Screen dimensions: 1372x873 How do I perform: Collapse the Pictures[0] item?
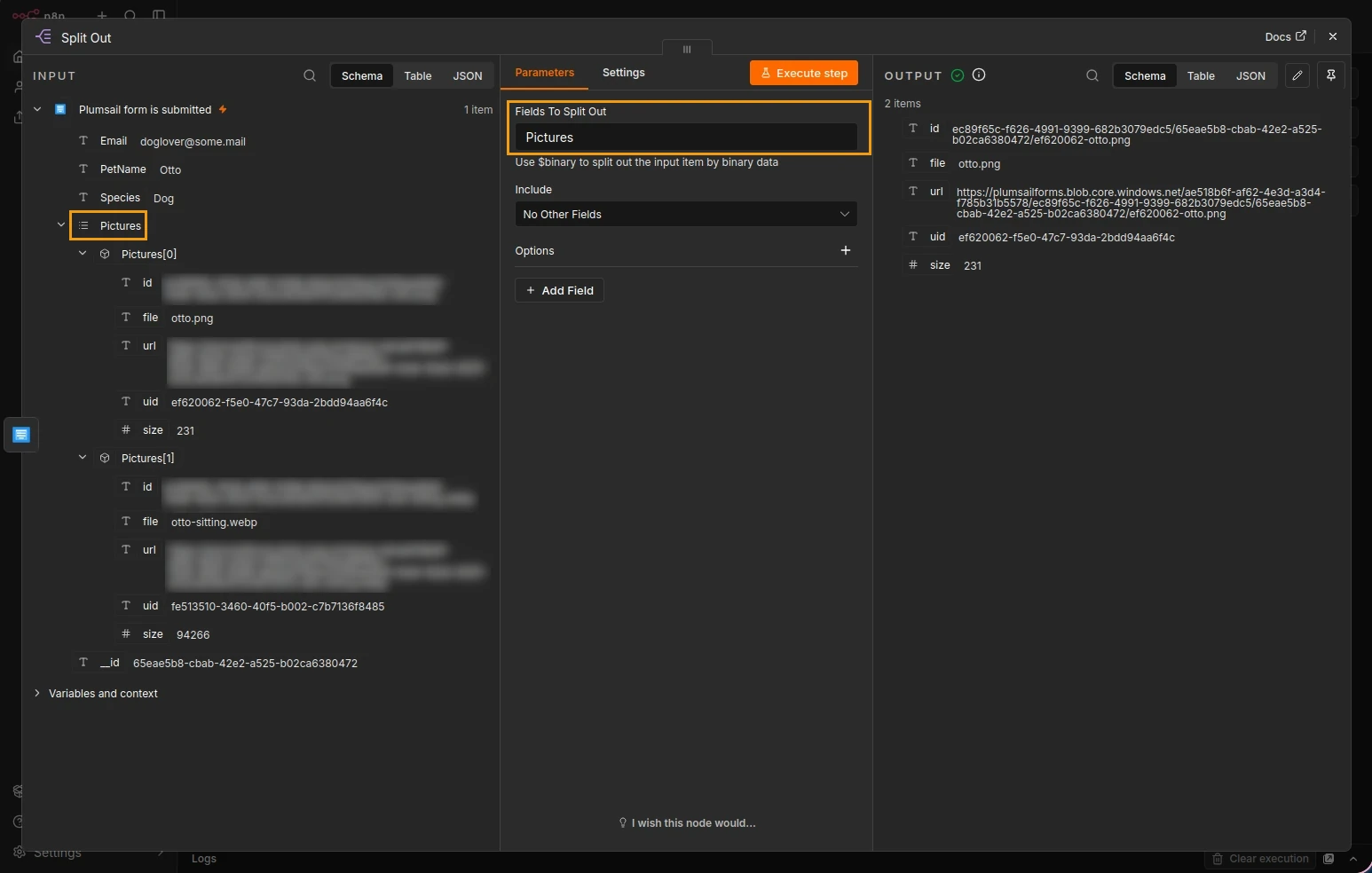coord(83,254)
